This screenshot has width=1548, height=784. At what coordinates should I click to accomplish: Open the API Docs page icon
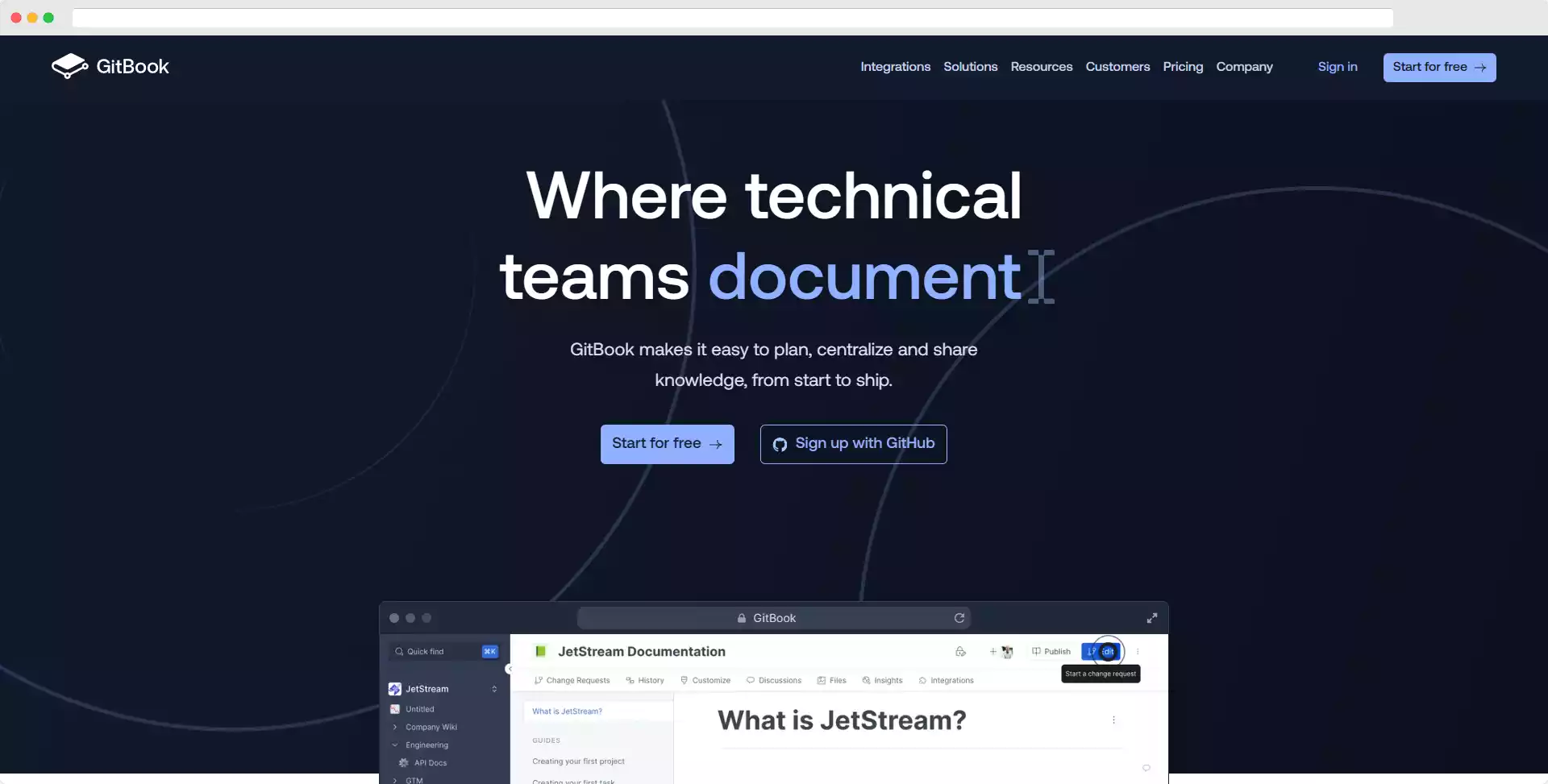pyautogui.click(x=403, y=762)
